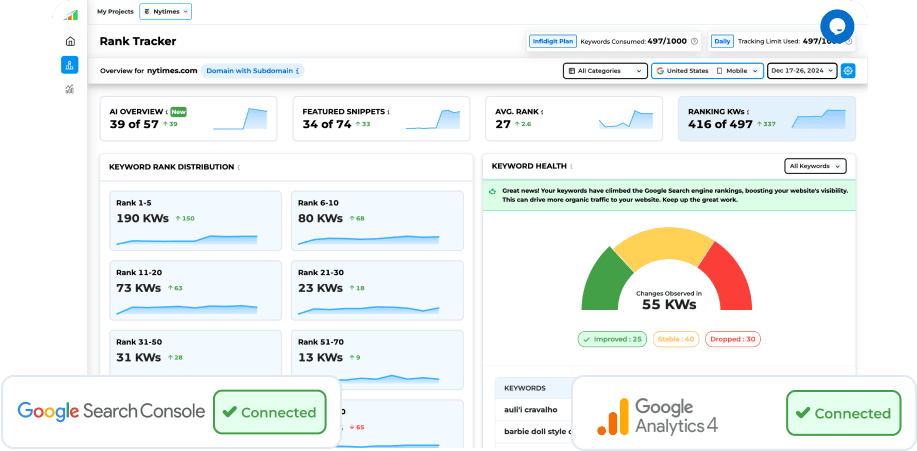Open the Home icon in the sidebar
This screenshot has width=917, height=451.
(70, 41)
